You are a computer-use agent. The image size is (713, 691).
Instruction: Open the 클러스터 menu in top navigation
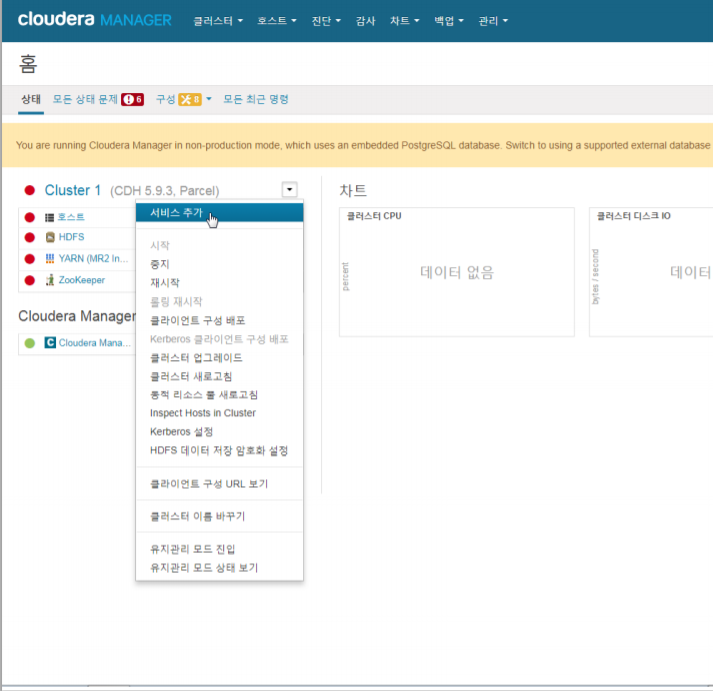pyautogui.click(x=218, y=20)
